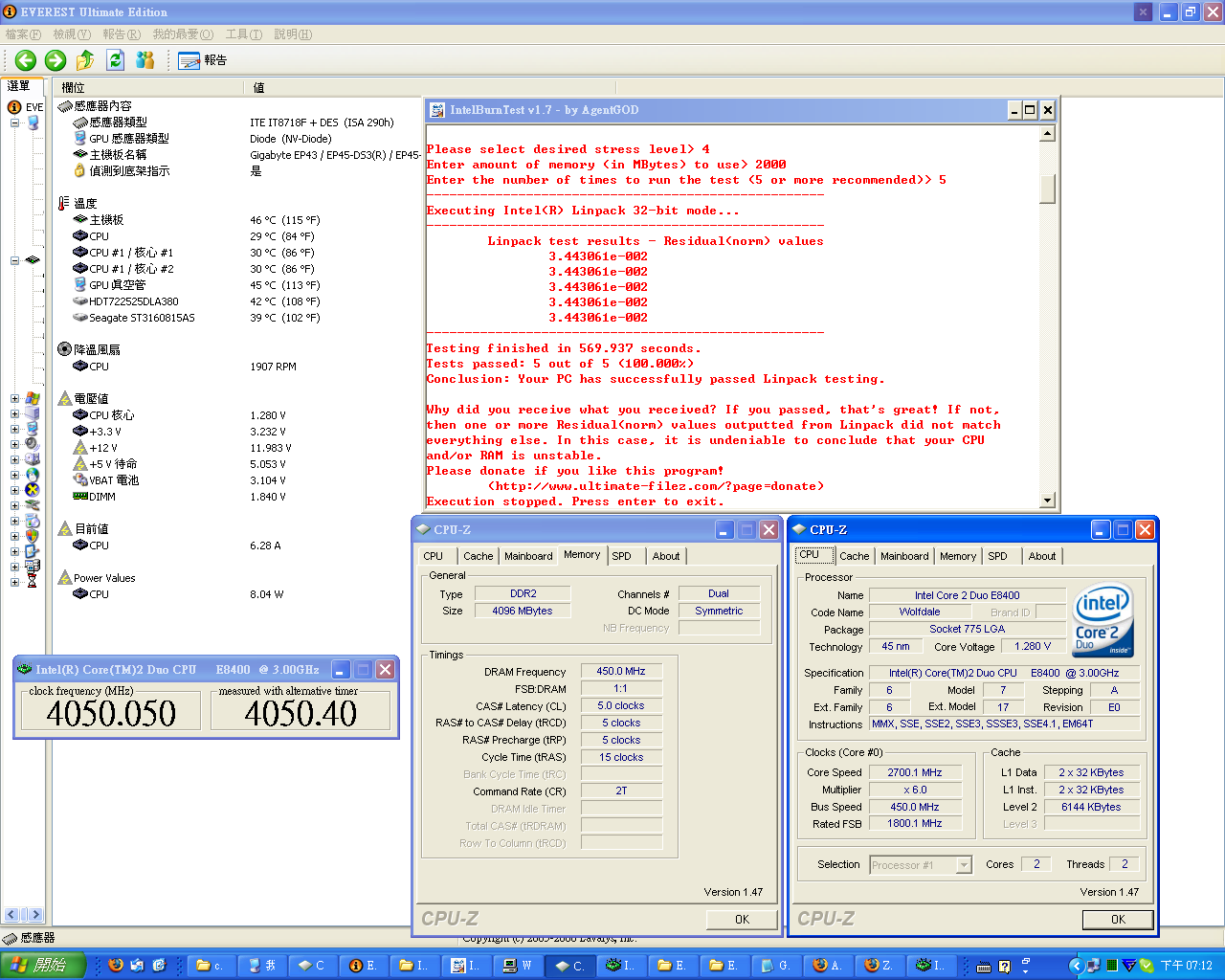Viewport: 1225px width, 980px height.
Task: Switch to SPD tab in left CPU-Z window
Action: (x=622, y=556)
